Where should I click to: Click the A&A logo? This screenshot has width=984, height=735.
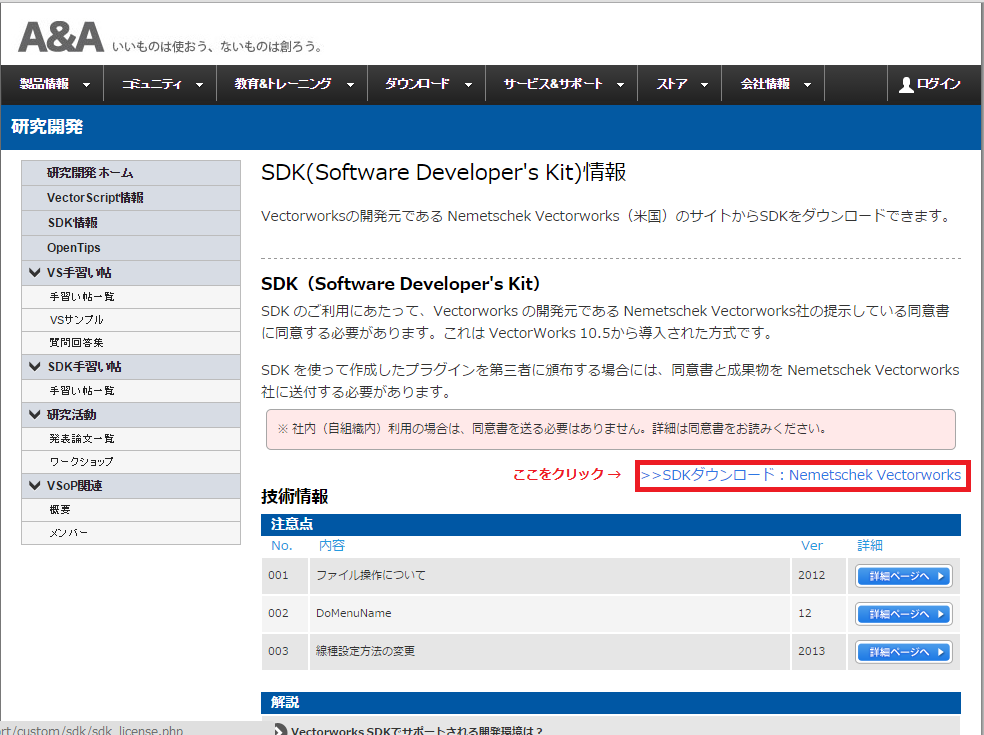(61, 38)
